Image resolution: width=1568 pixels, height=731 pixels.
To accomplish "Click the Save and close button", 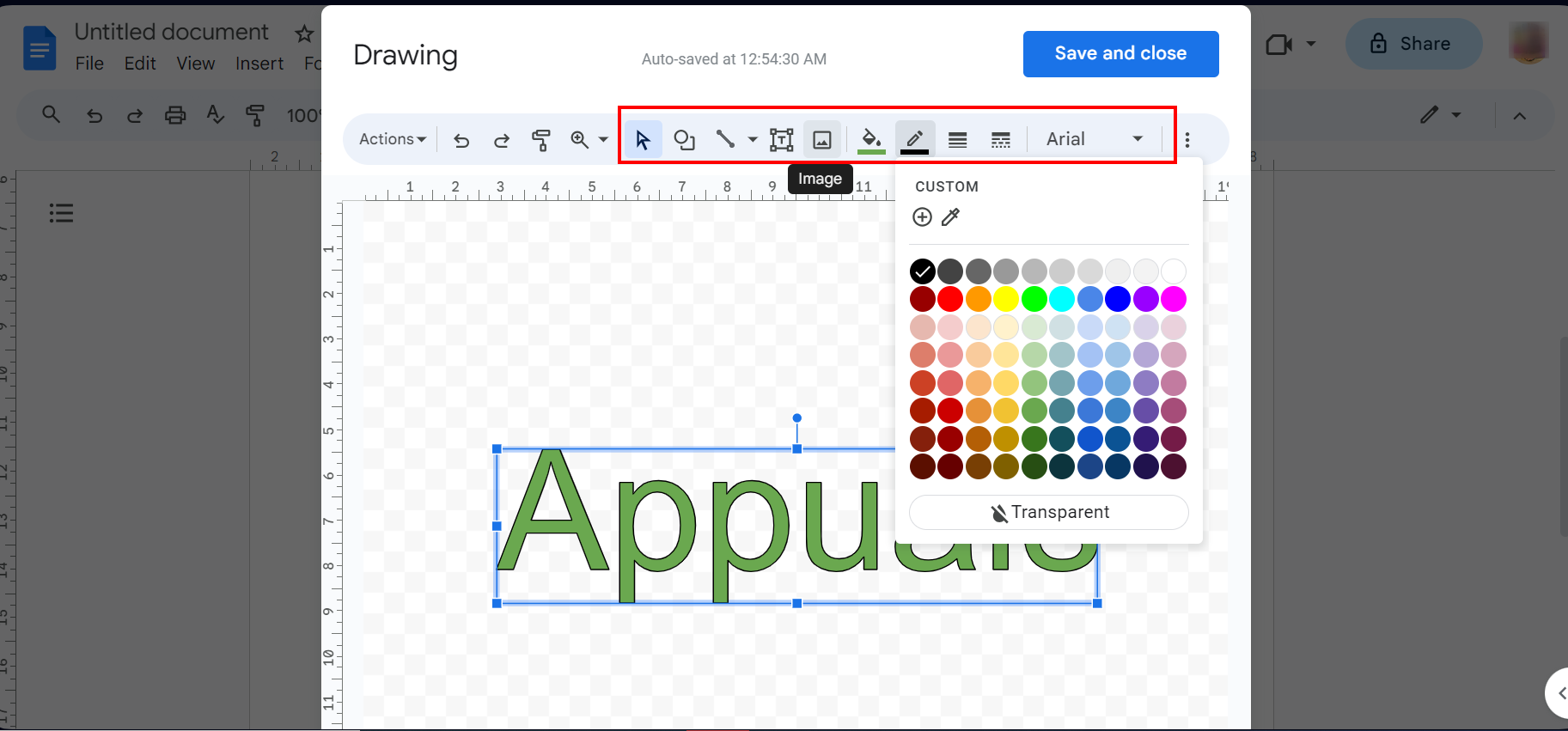I will tap(1120, 54).
